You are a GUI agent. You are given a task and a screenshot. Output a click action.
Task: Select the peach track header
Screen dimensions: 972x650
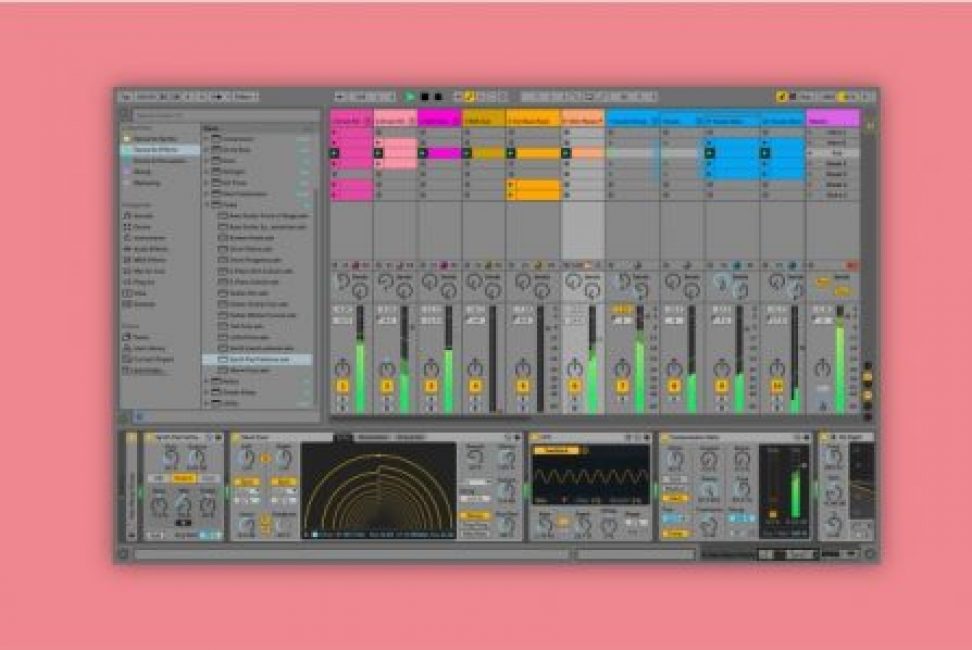pyautogui.click(x=583, y=119)
